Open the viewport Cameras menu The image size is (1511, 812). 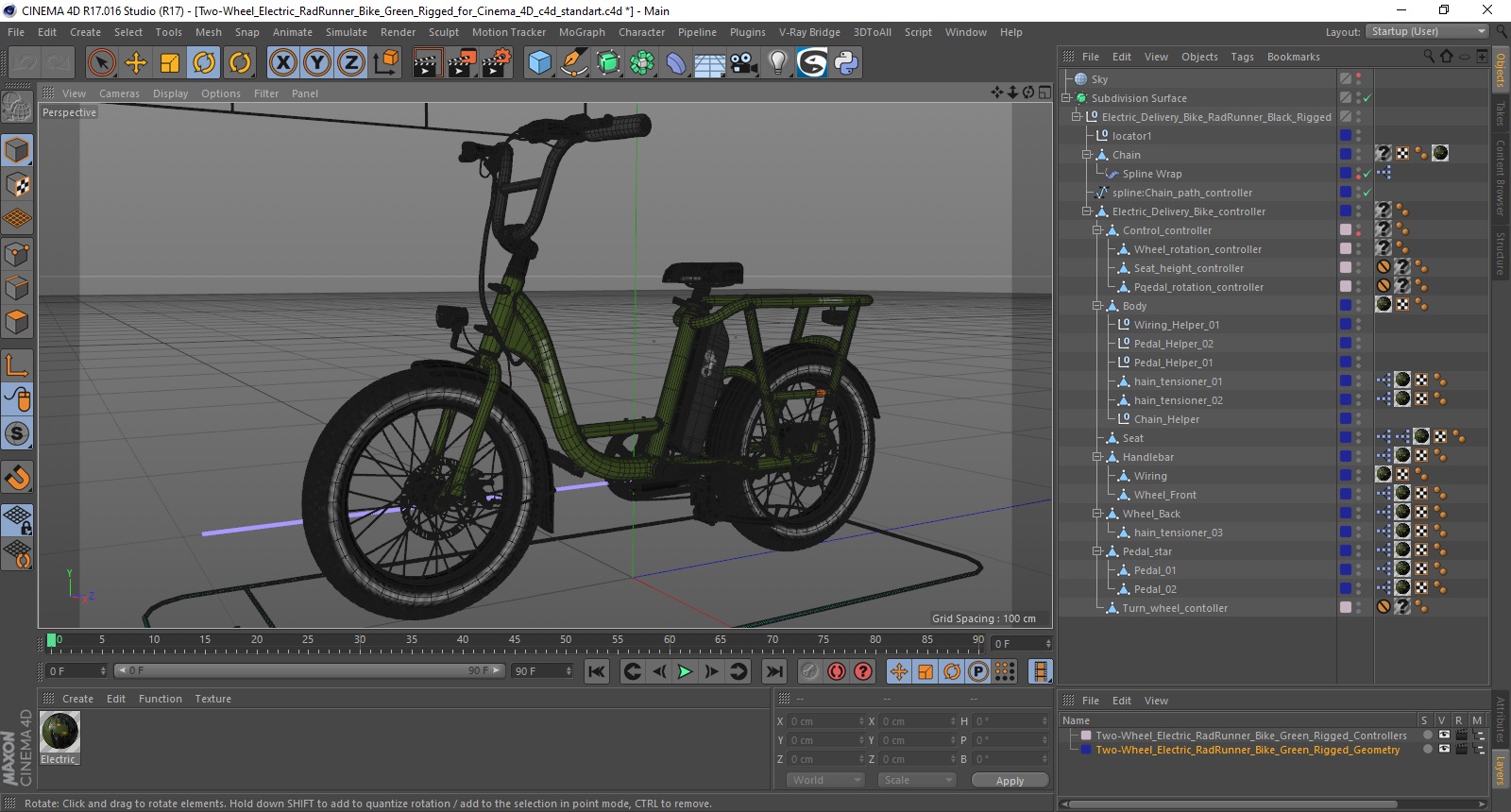[x=119, y=93]
